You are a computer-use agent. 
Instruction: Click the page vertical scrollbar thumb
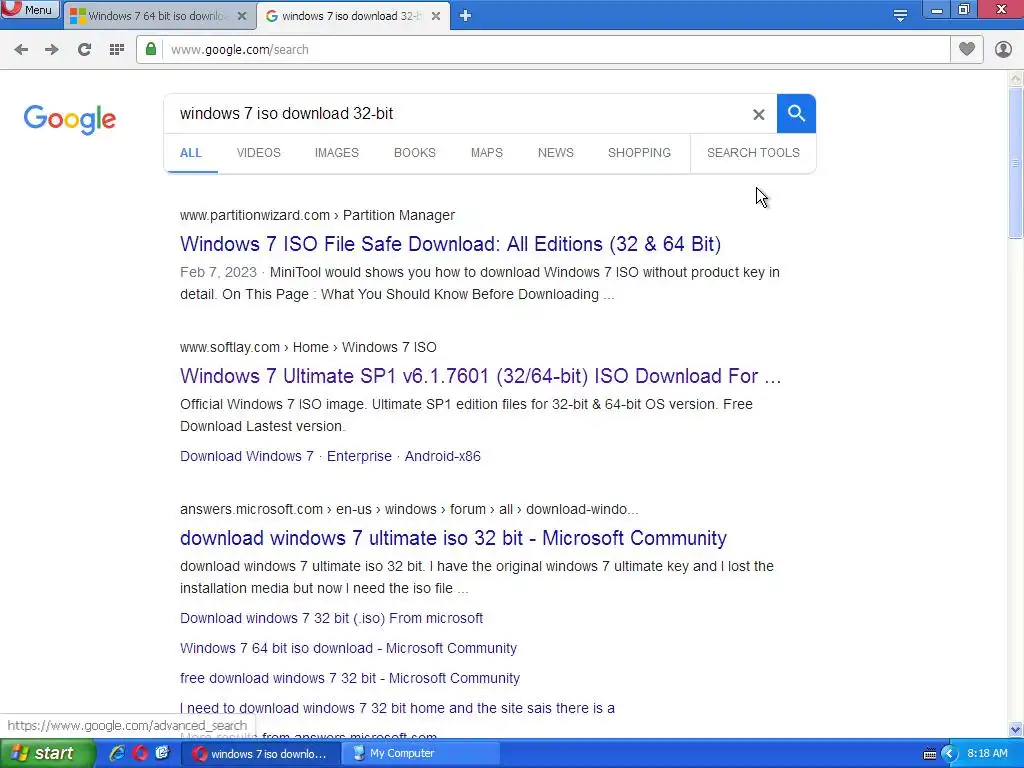point(1016,163)
